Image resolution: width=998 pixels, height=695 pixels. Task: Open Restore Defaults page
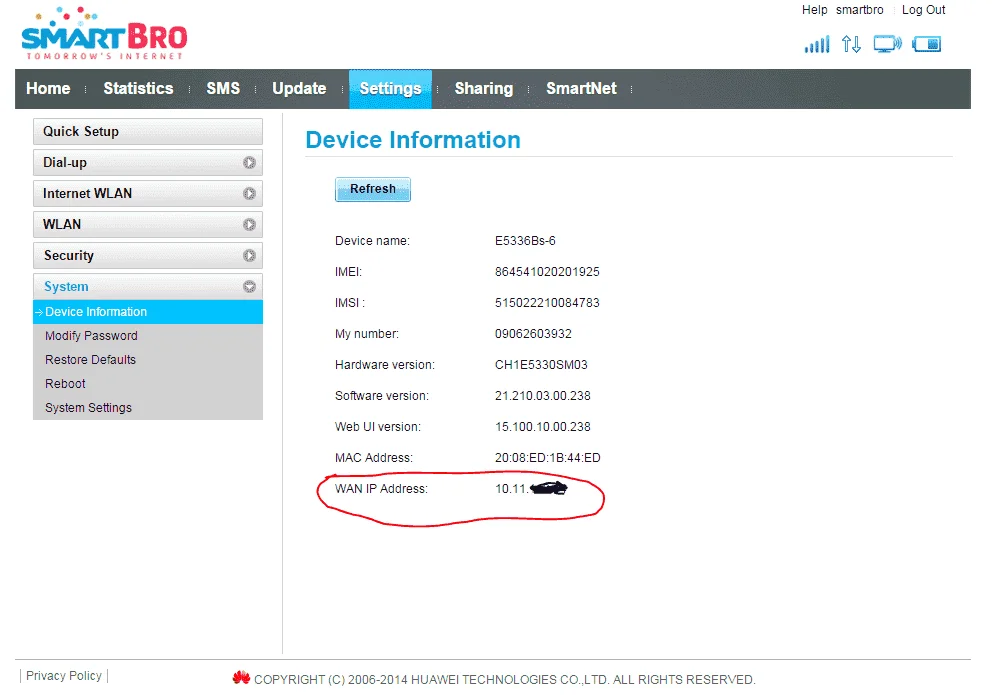tap(90, 360)
